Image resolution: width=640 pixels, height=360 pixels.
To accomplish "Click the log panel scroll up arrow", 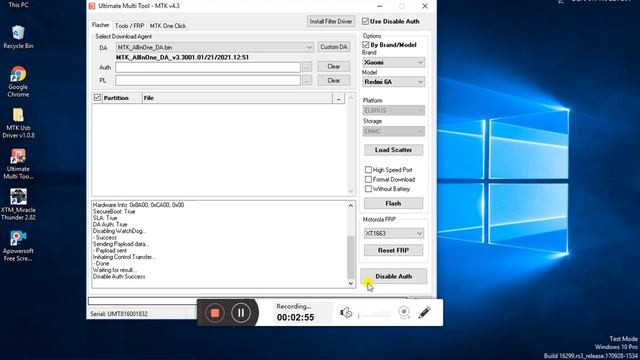I will [x=351, y=205].
